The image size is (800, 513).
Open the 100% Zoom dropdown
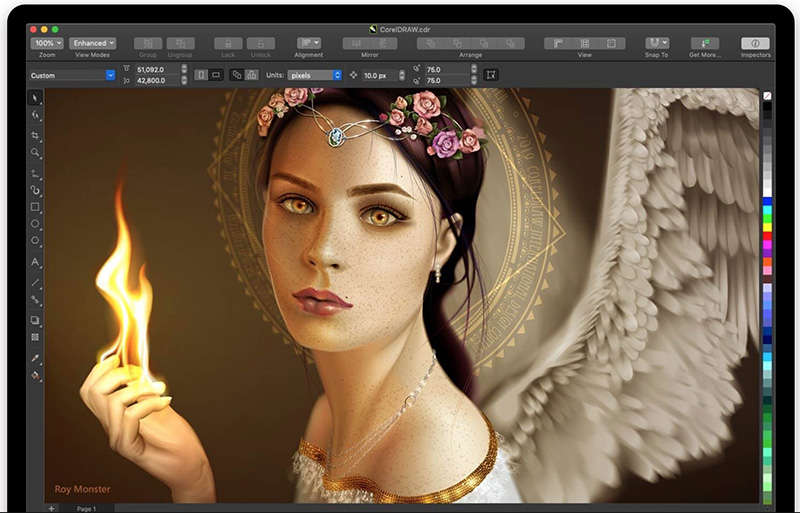pyautogui.click(x=47, y=43)
